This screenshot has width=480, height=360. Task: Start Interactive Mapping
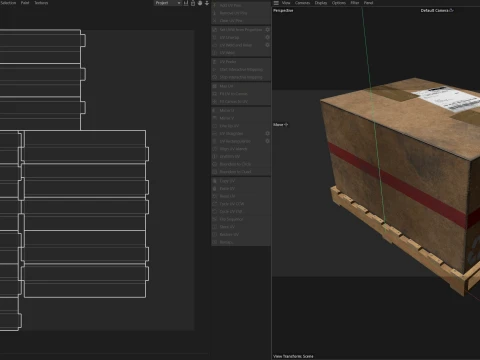241,69
